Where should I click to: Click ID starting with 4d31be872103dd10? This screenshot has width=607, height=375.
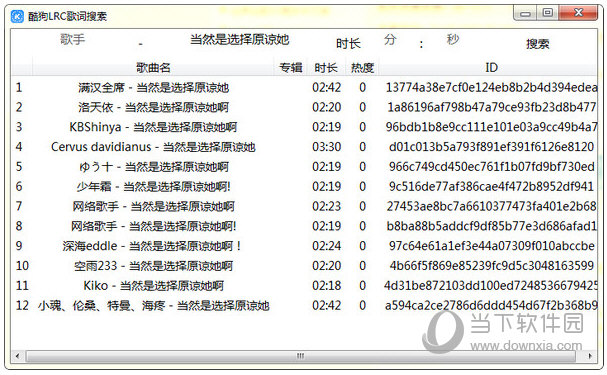[491, 286]
